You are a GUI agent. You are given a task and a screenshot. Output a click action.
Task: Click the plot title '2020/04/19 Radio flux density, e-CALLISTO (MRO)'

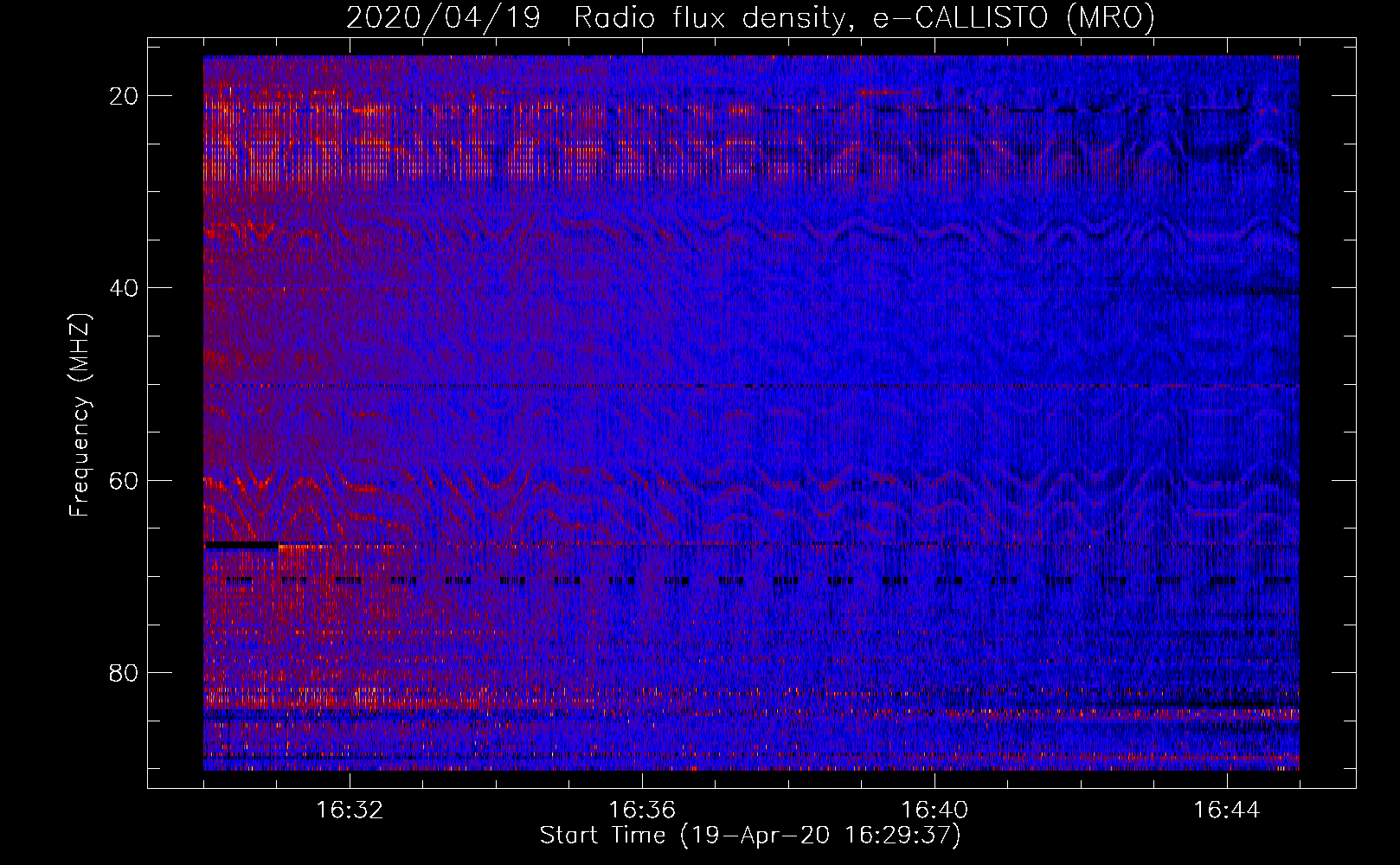[750, 18]
